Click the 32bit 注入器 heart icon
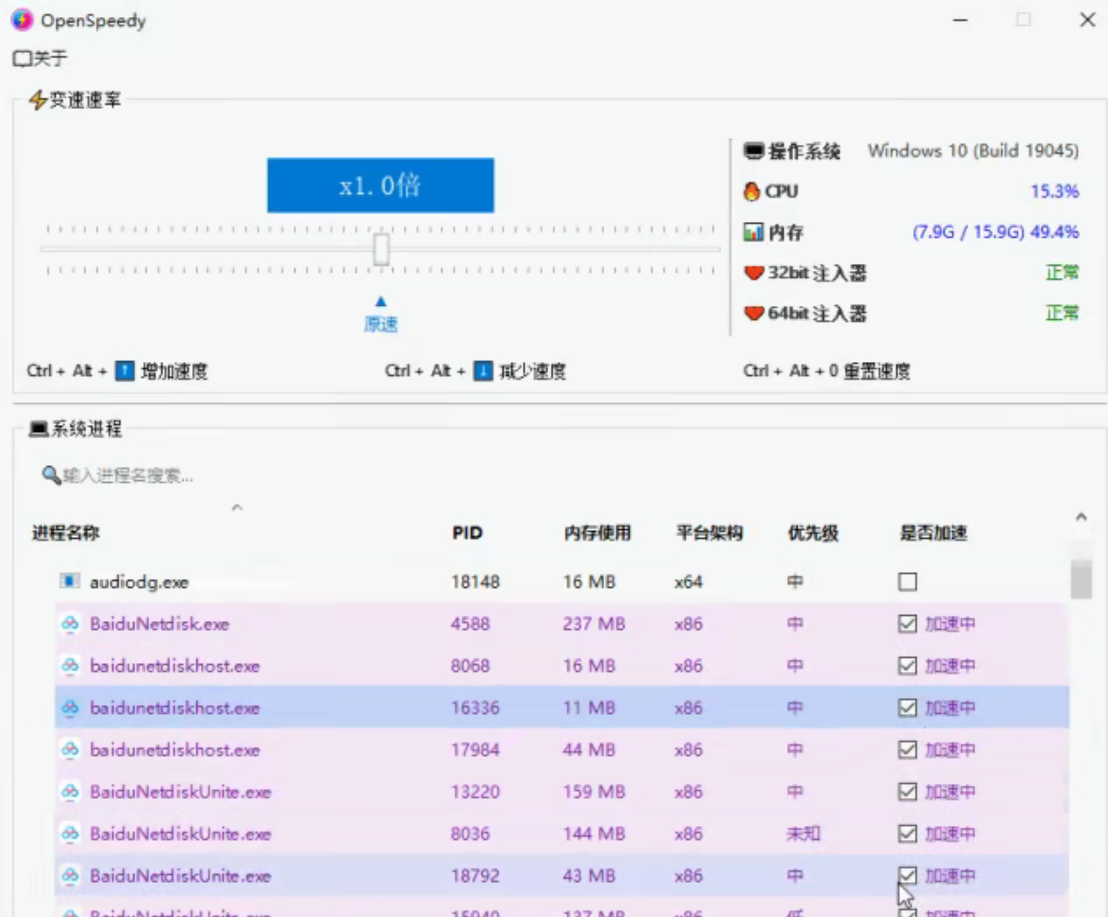1108x917 pixels. pyautogui.click(x=754, y=272)
